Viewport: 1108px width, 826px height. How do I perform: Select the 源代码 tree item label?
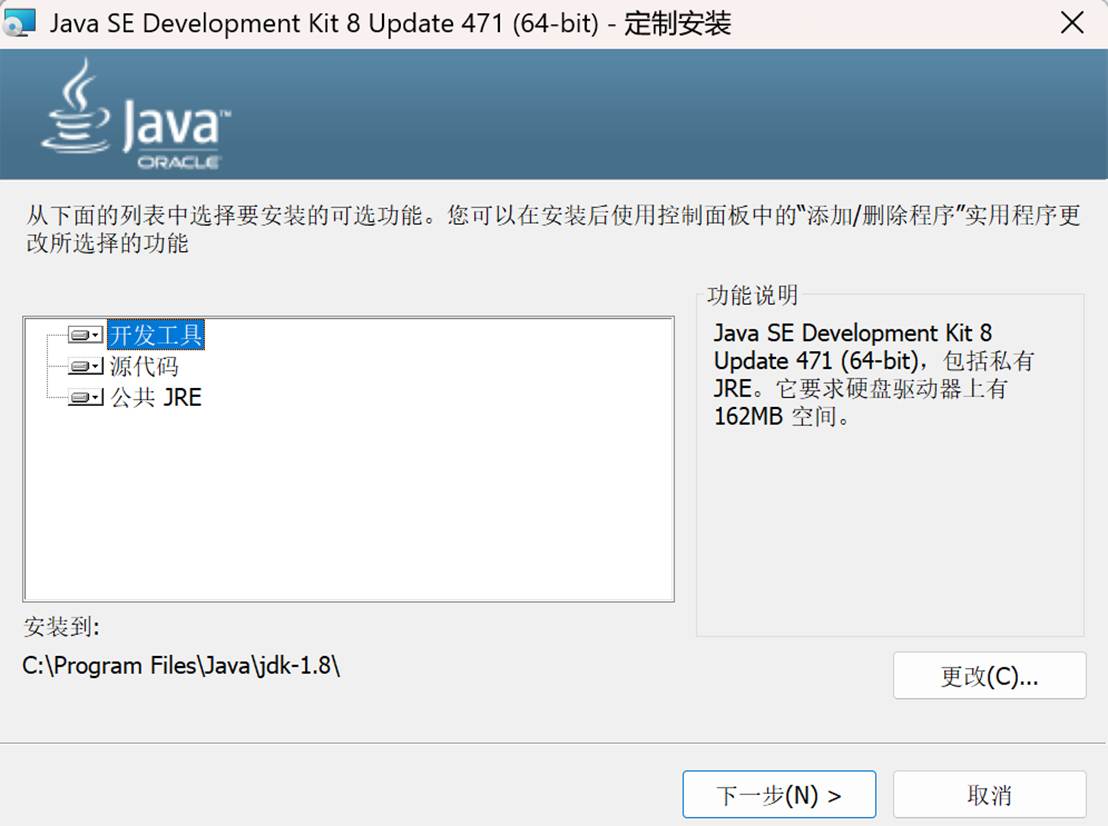[144, 366]
